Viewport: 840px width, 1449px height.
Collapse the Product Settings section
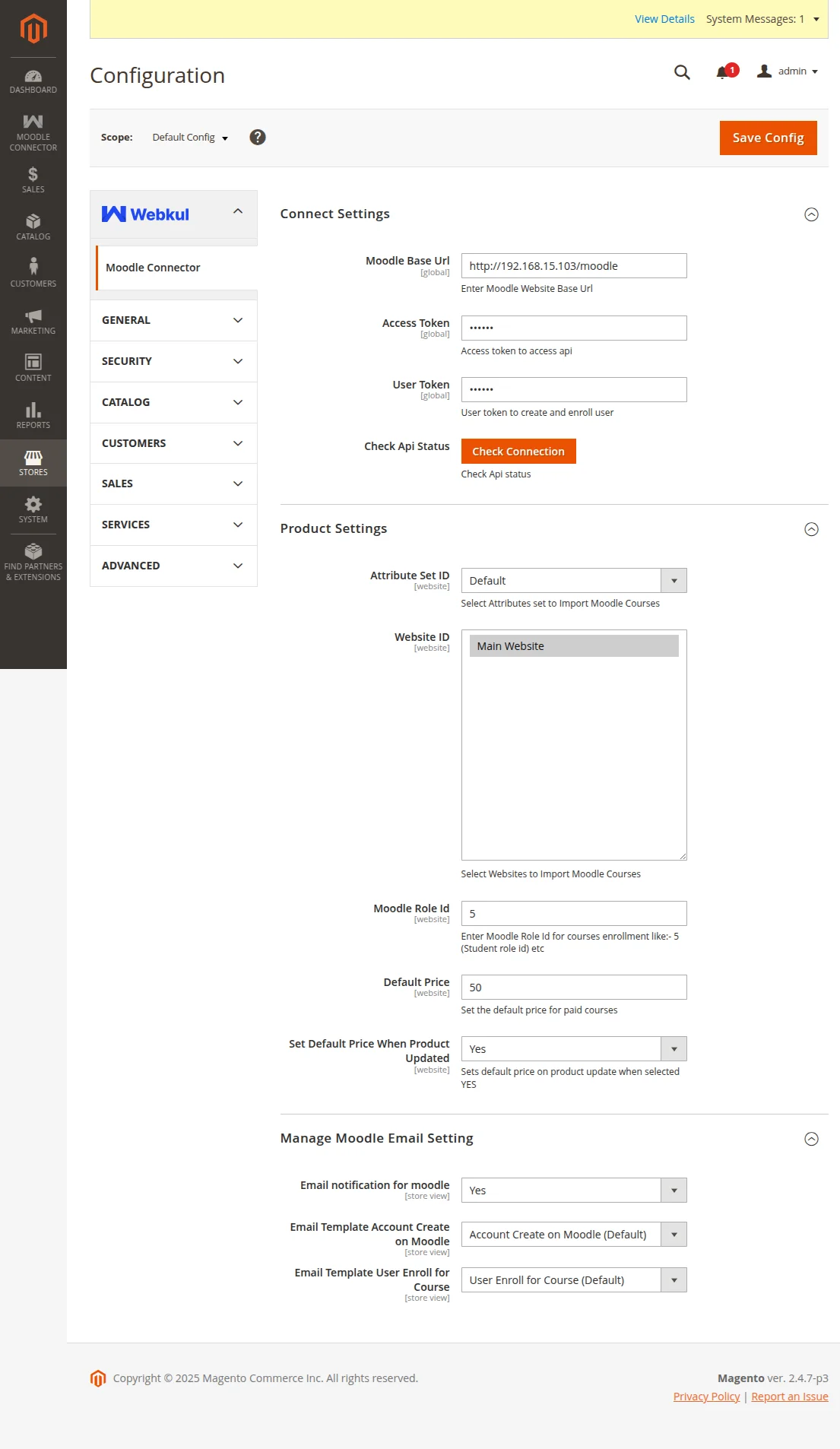[x=811, y=529]
